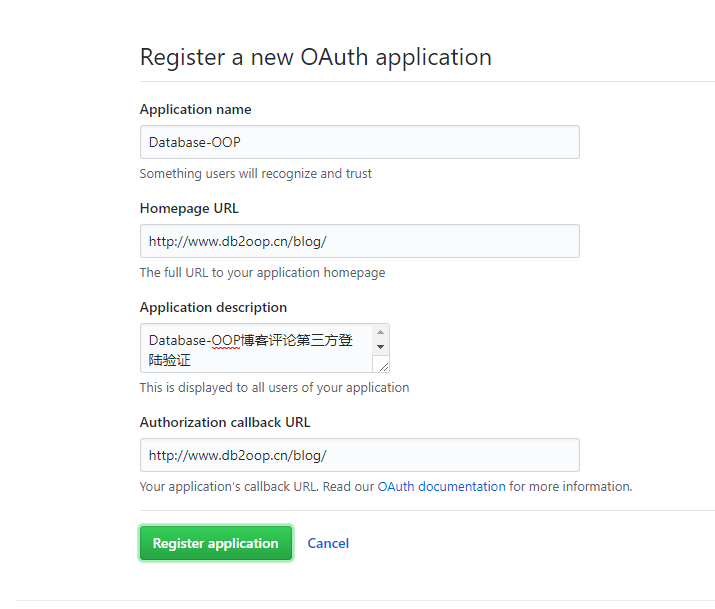Click the "Application name" field label
This screenshot has width=715, height=609.
195,110
